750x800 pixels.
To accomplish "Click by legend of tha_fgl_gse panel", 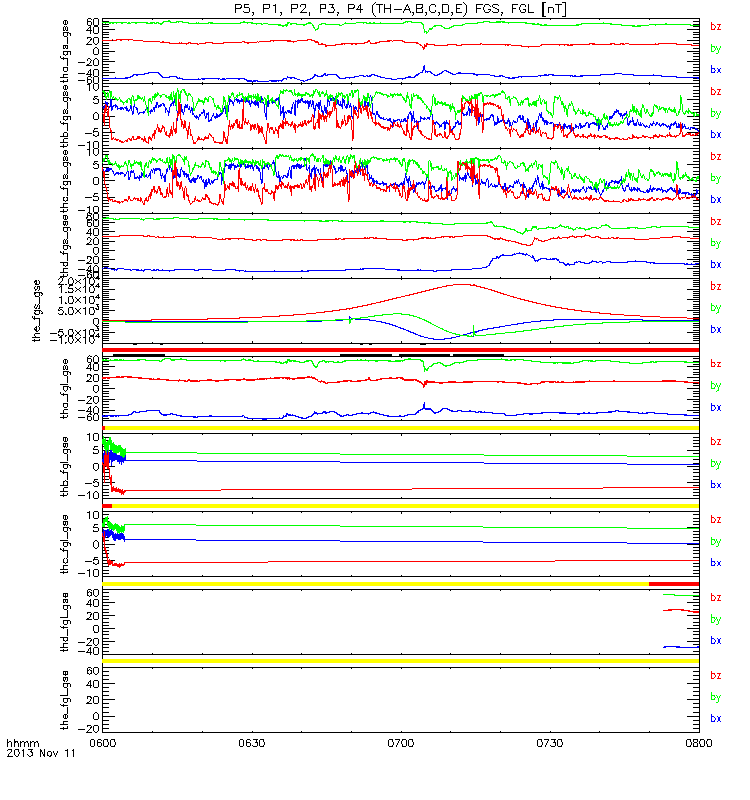I will click(715, 386).
